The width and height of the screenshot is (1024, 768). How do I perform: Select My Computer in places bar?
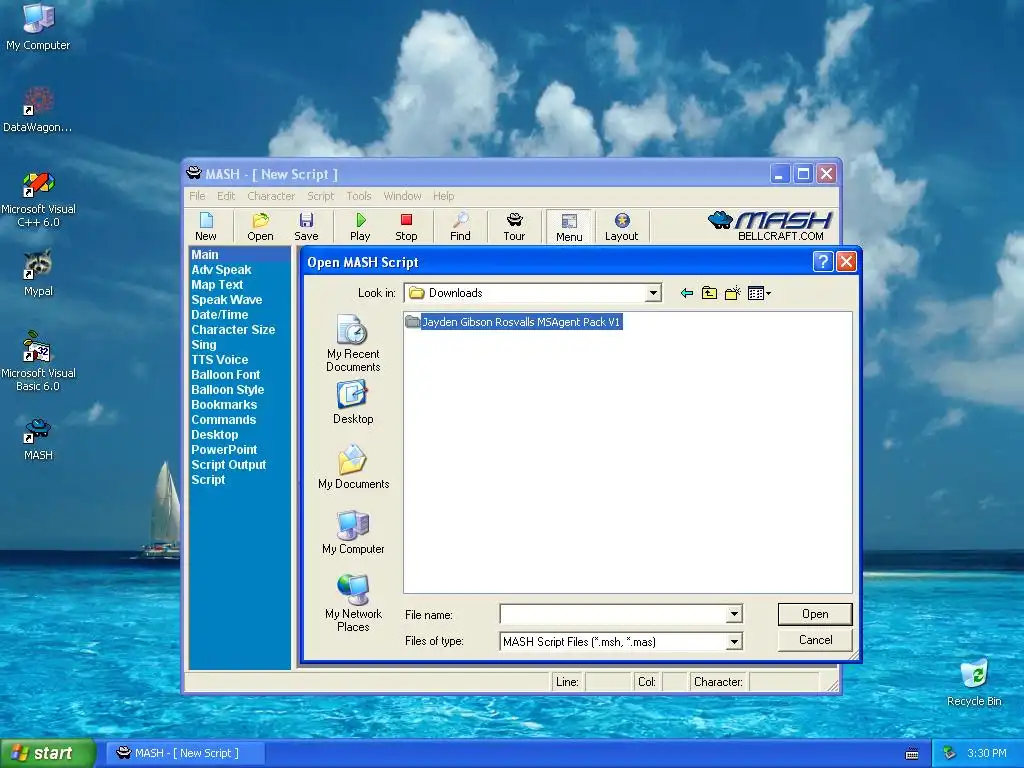(x=353, y=532)
